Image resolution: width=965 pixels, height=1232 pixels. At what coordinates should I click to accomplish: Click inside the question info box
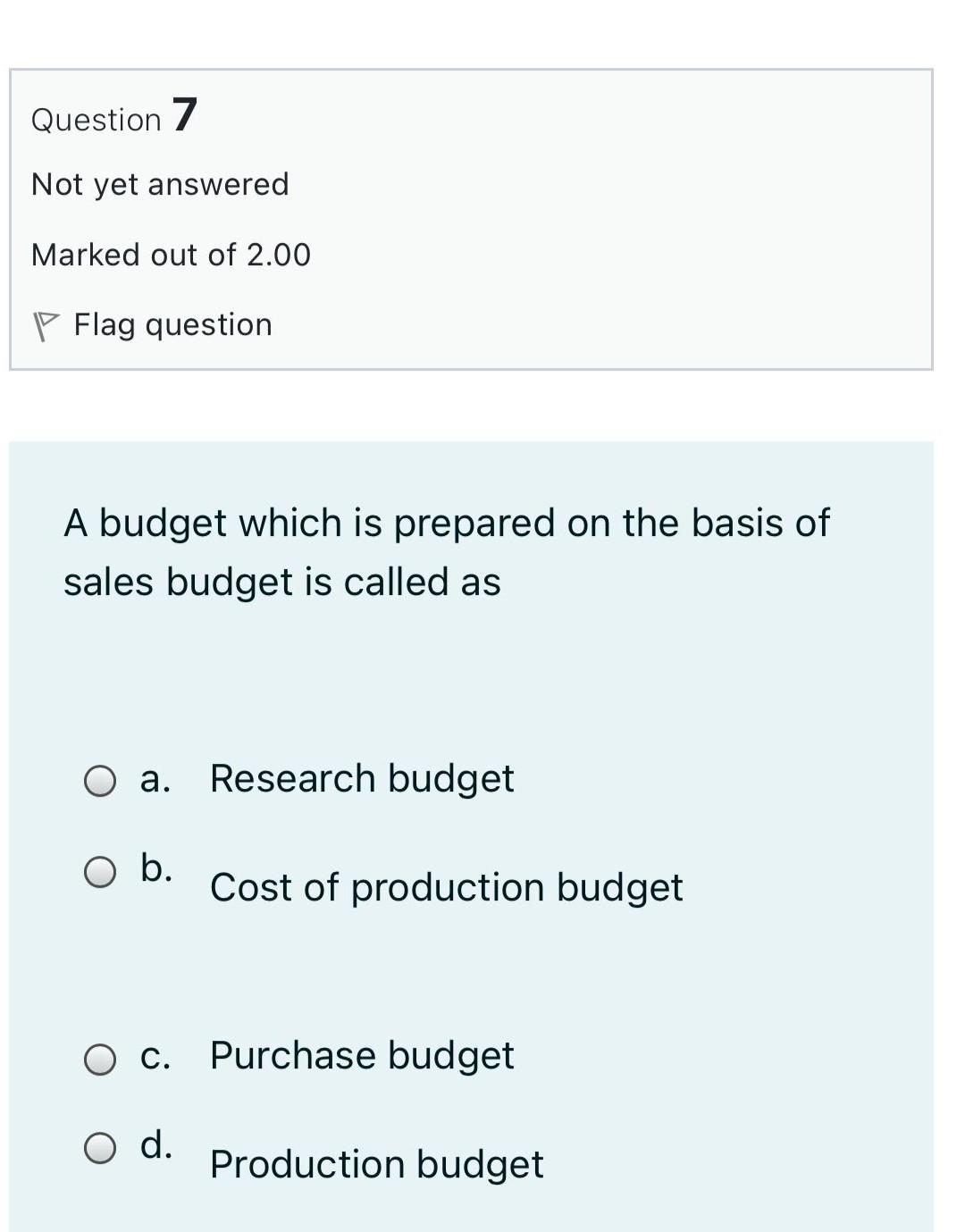coord(625,214)
